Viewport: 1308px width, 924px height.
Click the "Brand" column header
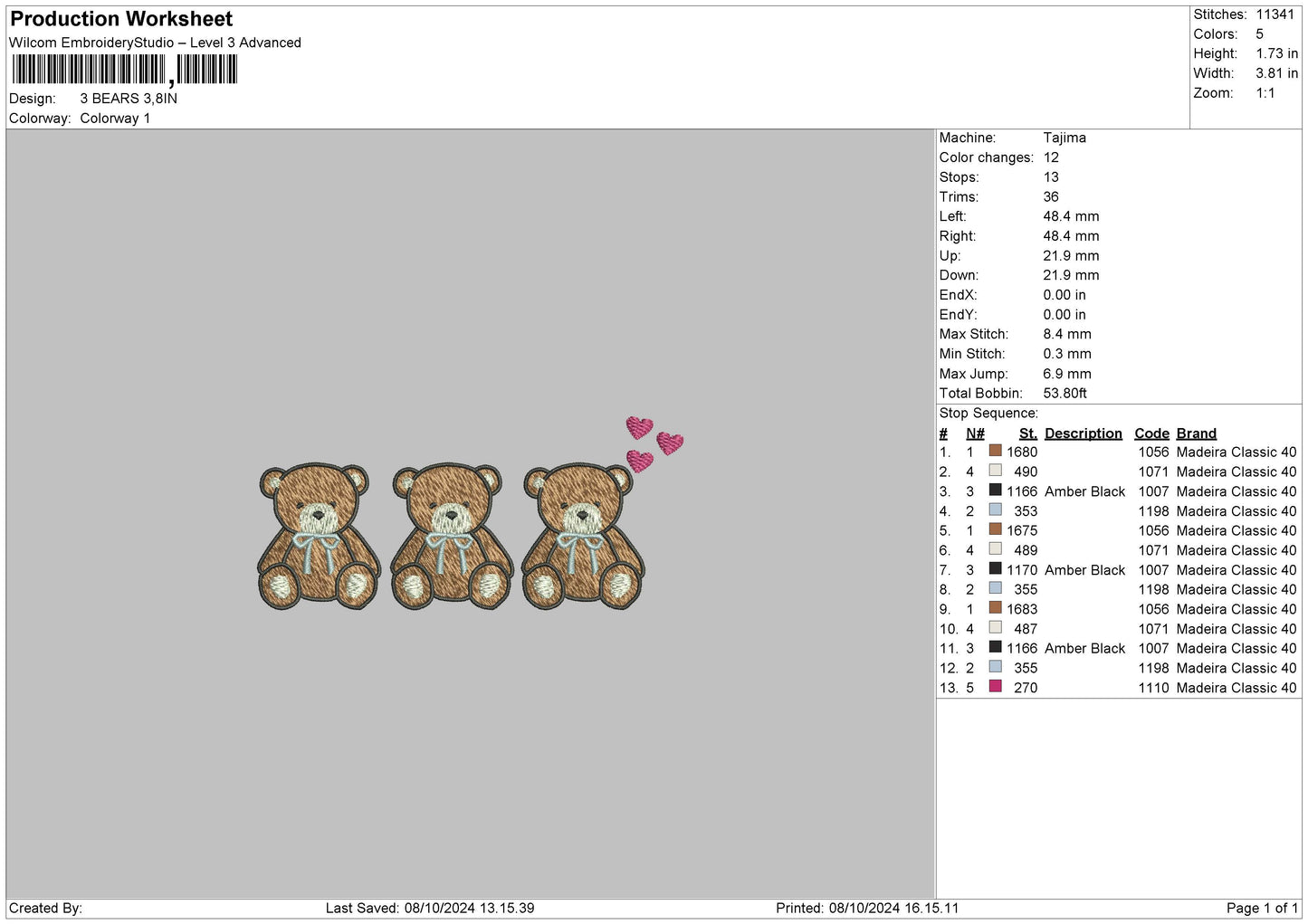pos(1197,433)
